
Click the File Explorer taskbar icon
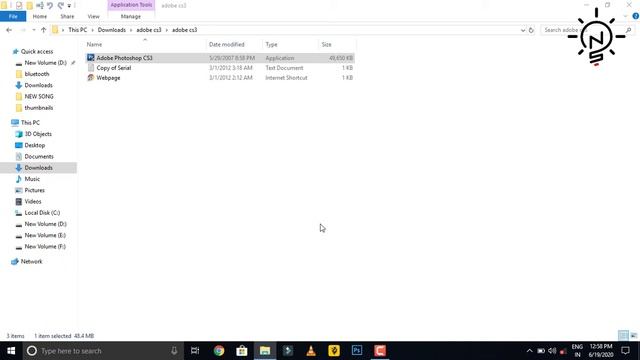tap(265, 351)
